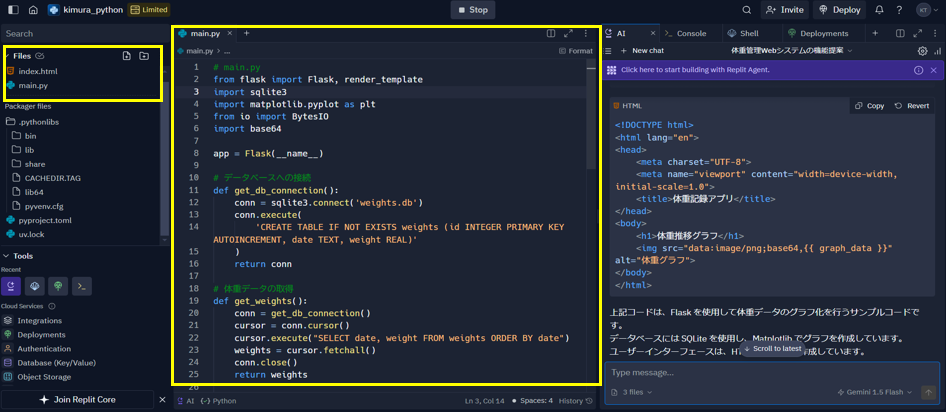Format the main.py code

coord(576,51)
